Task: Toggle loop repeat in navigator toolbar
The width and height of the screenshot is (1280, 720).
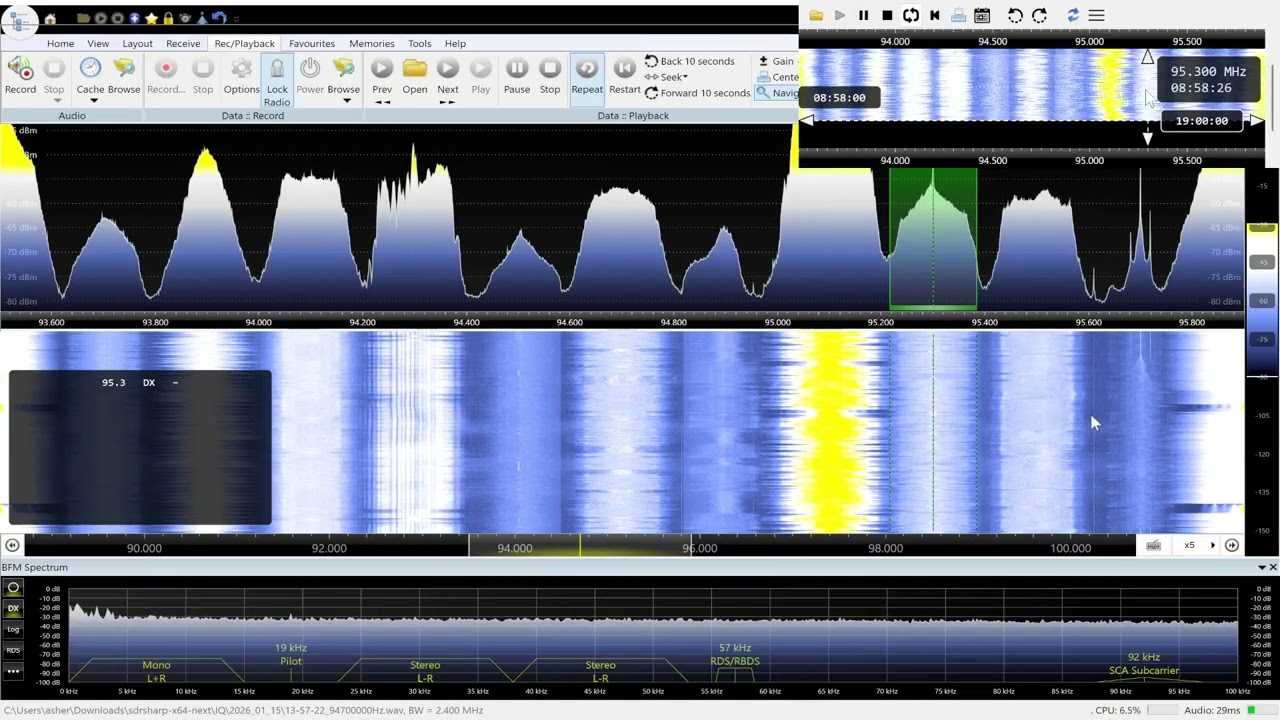Action: [x=911, y=15]
